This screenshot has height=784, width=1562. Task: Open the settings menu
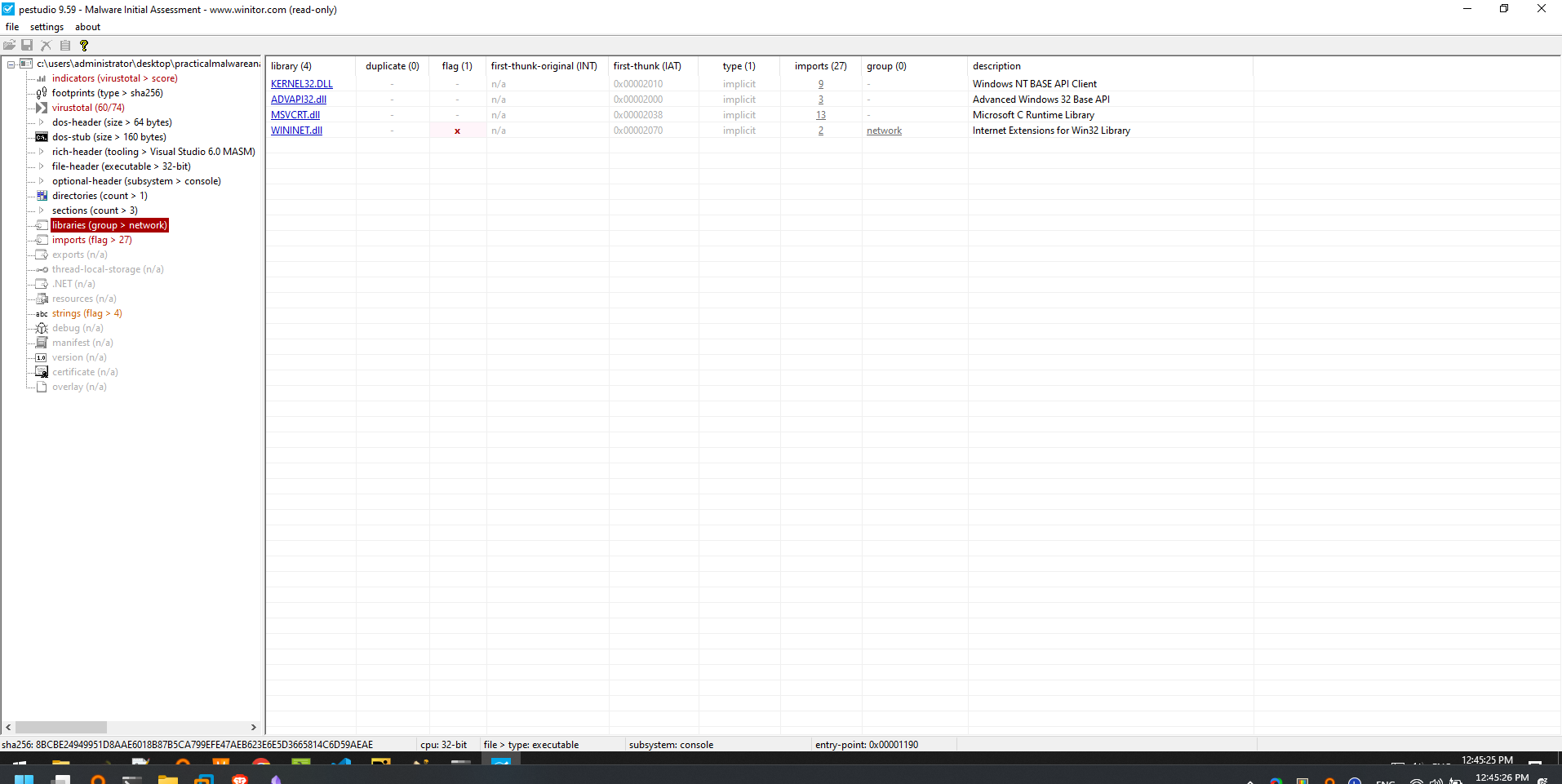click(47, 27)
